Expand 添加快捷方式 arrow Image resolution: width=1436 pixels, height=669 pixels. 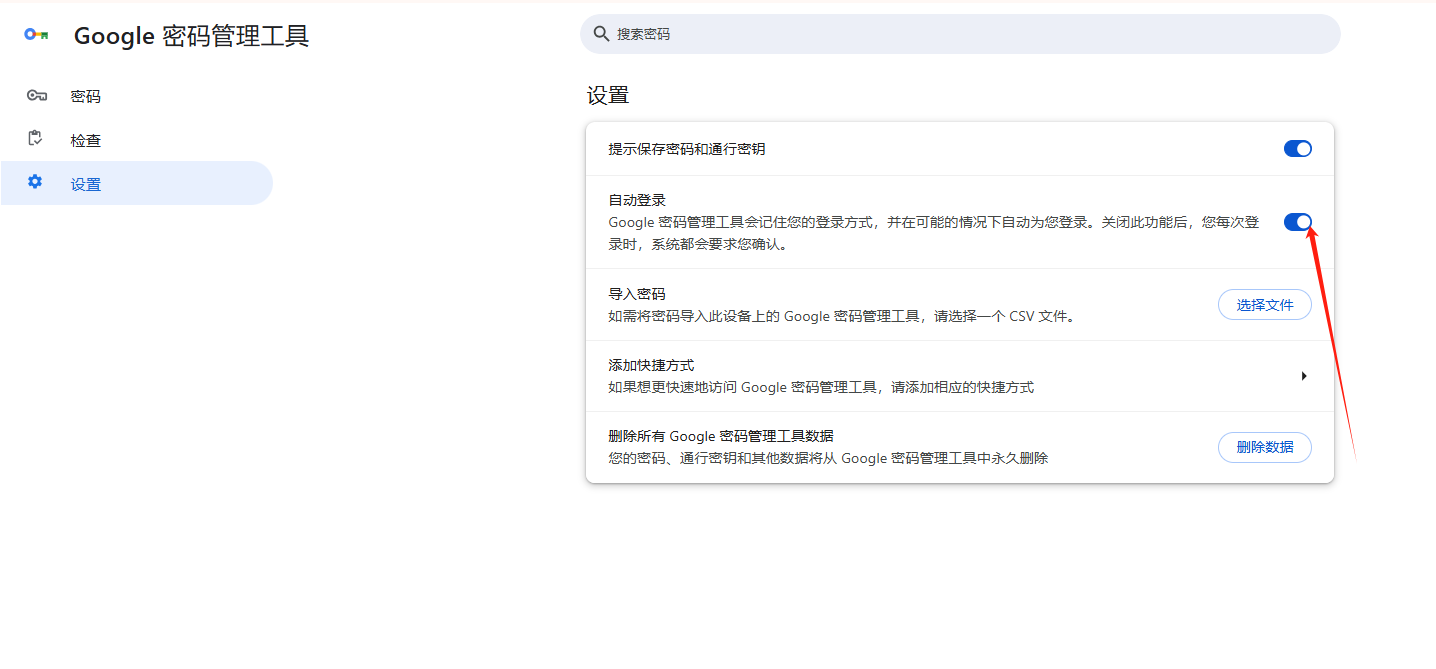(1304, 376)
